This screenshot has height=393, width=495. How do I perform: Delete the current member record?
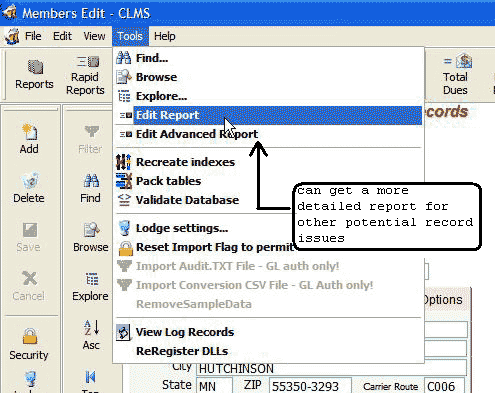click(x=29, y=188)
